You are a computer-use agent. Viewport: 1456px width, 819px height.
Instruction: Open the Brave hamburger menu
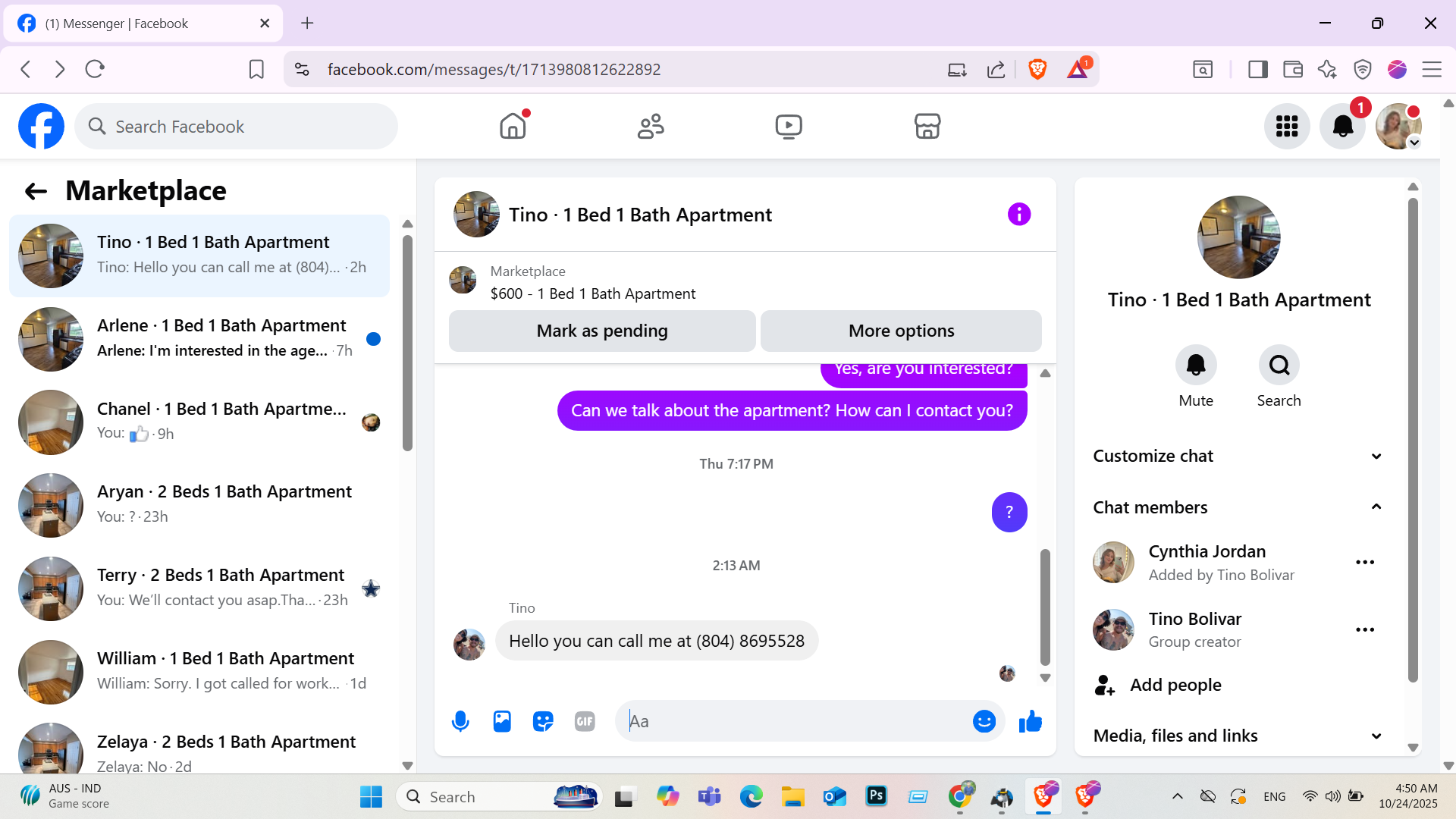pos(1432,70)
